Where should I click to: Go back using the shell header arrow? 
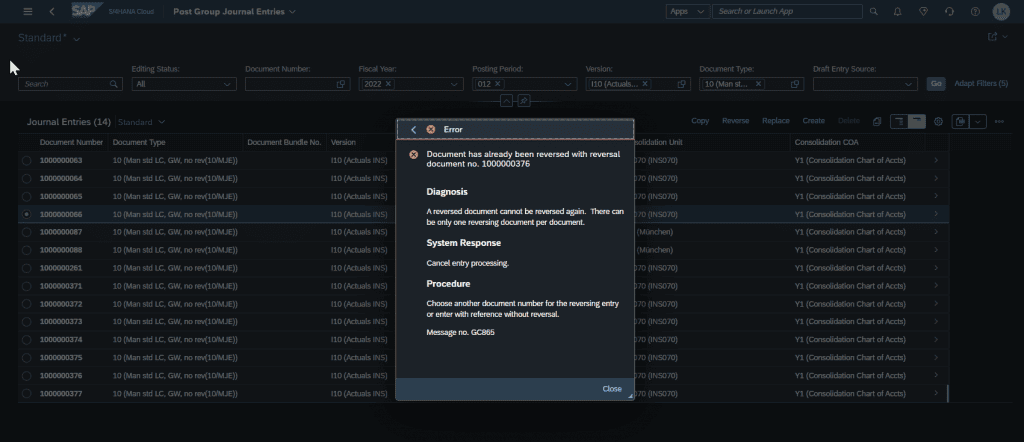(52, 12)
